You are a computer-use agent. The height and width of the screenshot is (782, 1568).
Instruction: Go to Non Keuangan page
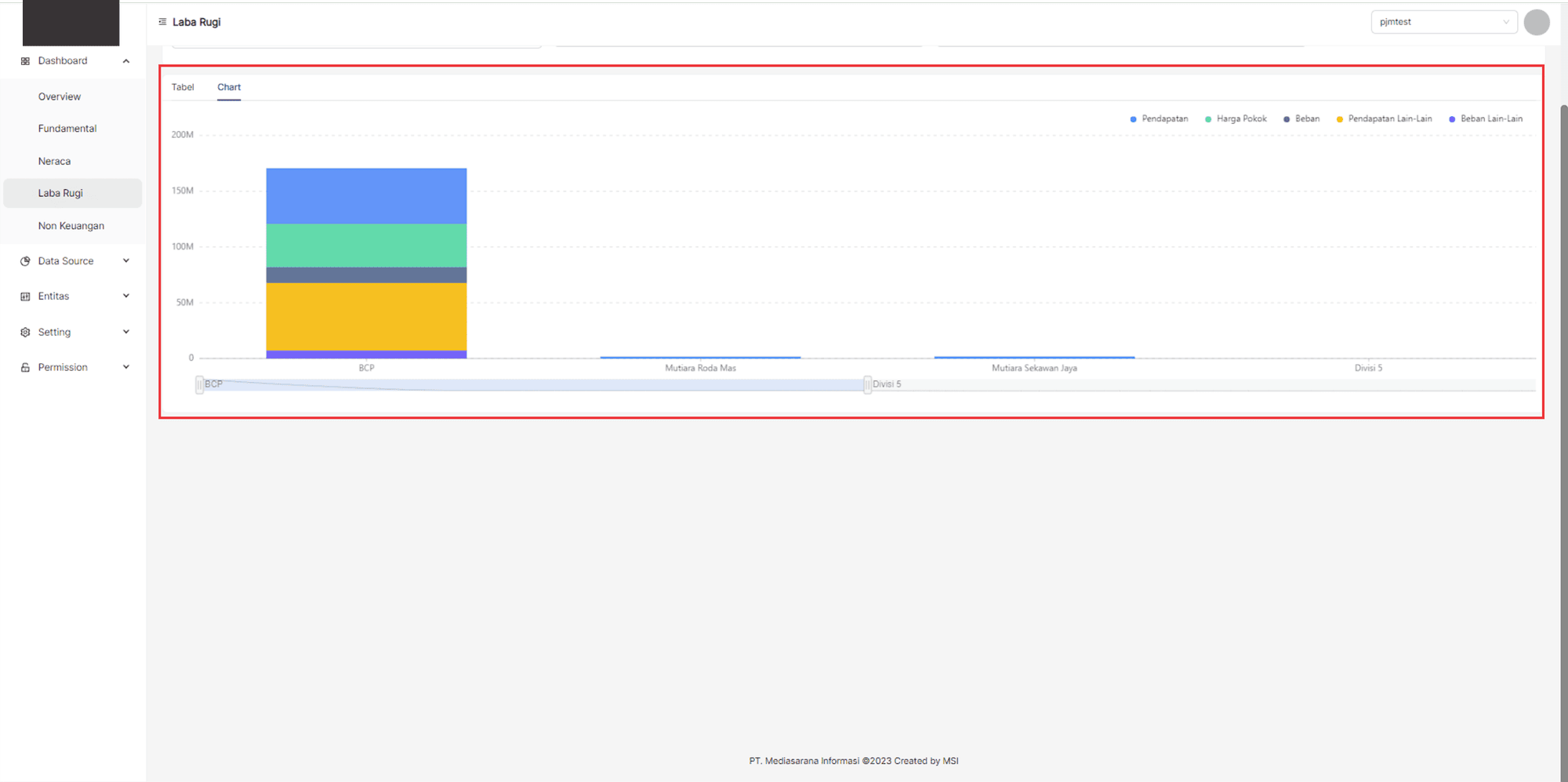(x=71, y=226)
